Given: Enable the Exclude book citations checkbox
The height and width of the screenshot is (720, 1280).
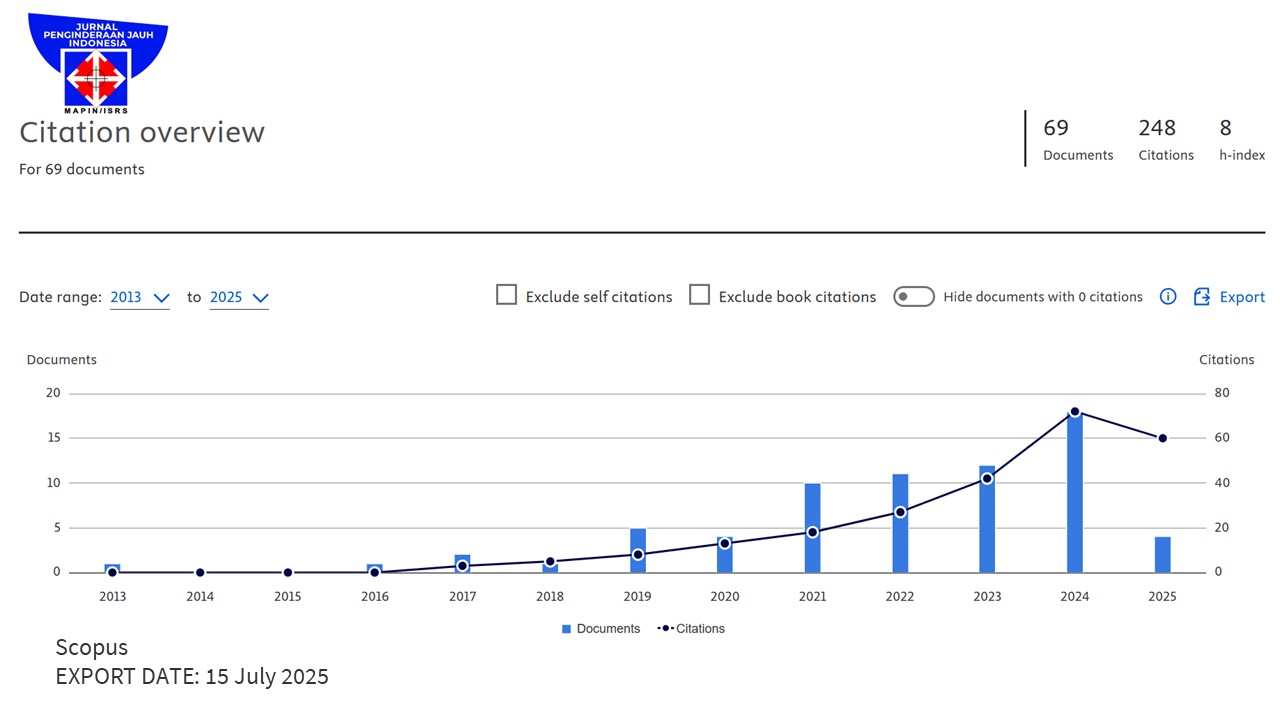Looking at the screenshot, I should point(700,295).
